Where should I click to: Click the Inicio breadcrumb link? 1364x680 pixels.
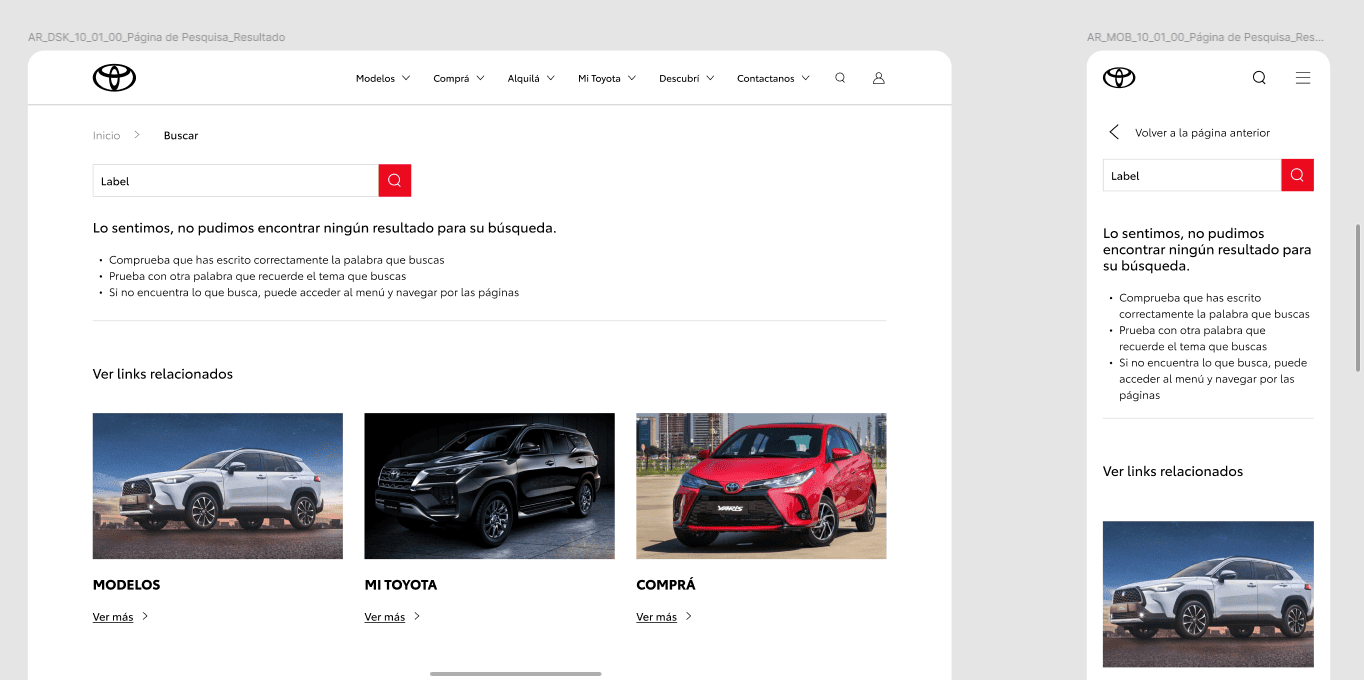(x=106, y=135)
